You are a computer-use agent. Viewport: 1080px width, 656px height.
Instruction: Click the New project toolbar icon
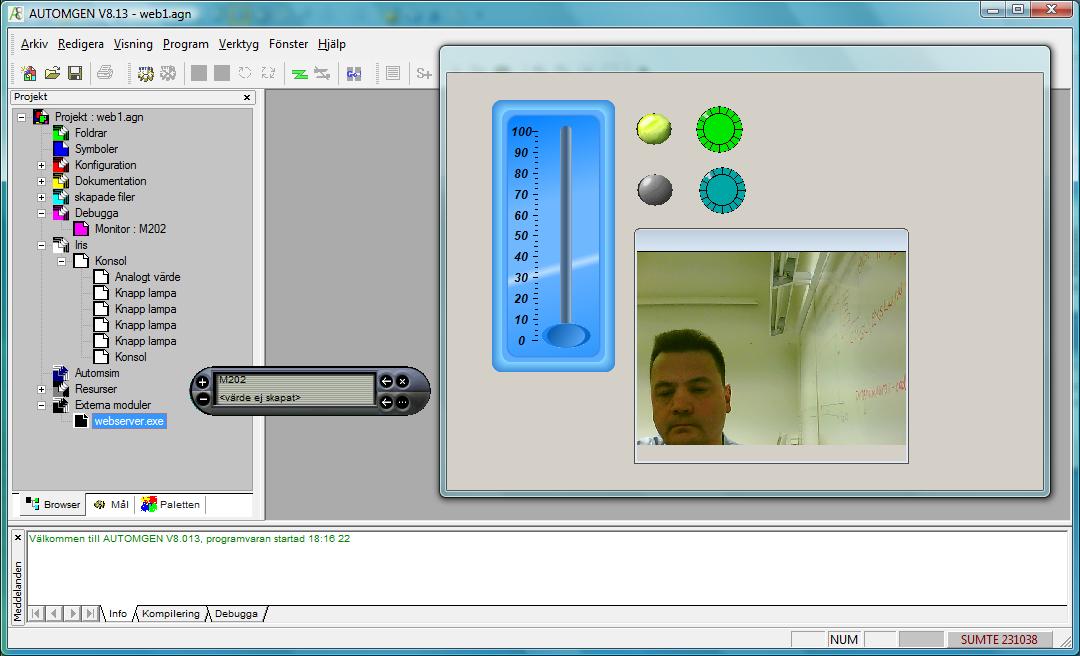point(29,73)
